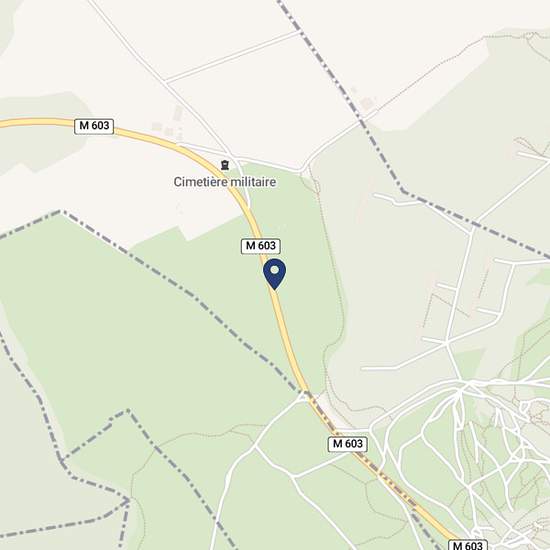This screenshot has width=550, height=550.
Task: Click the yellow M 603 road just below the pin
Action: (280, 309)
